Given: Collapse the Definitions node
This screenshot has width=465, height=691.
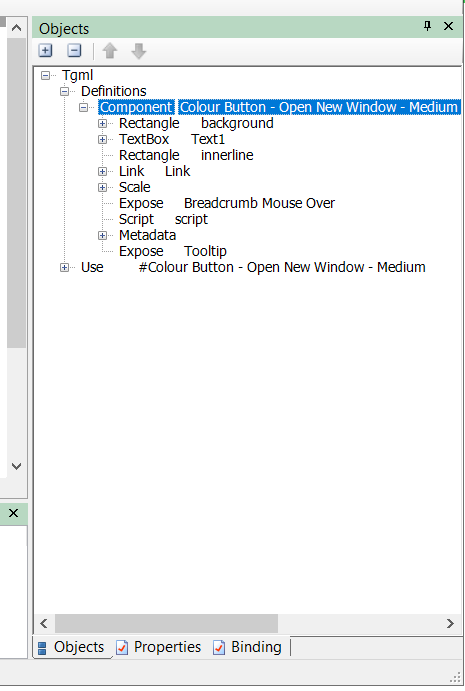Looking at the screenshot, I should 64,91.
